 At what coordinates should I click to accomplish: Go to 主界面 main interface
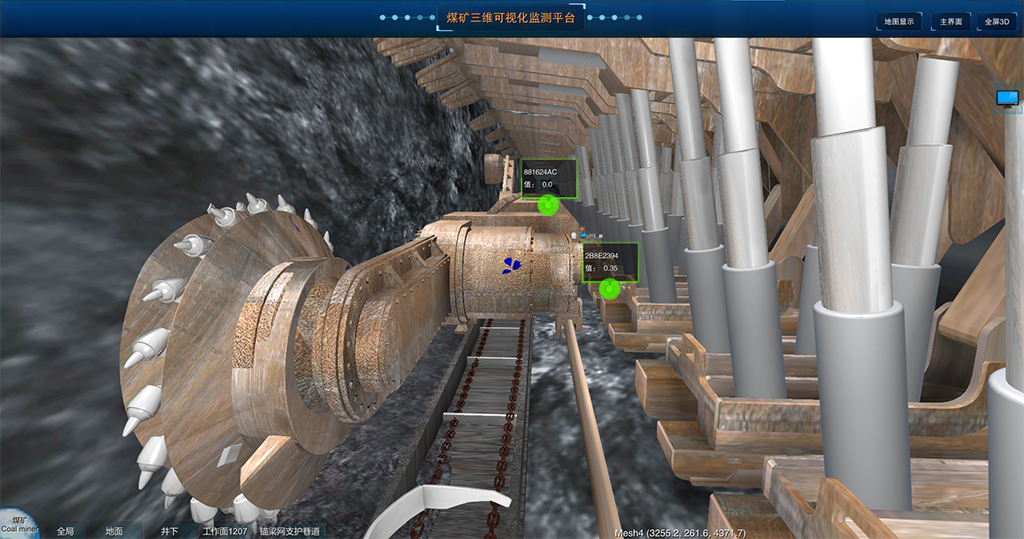tap(950, 22)
